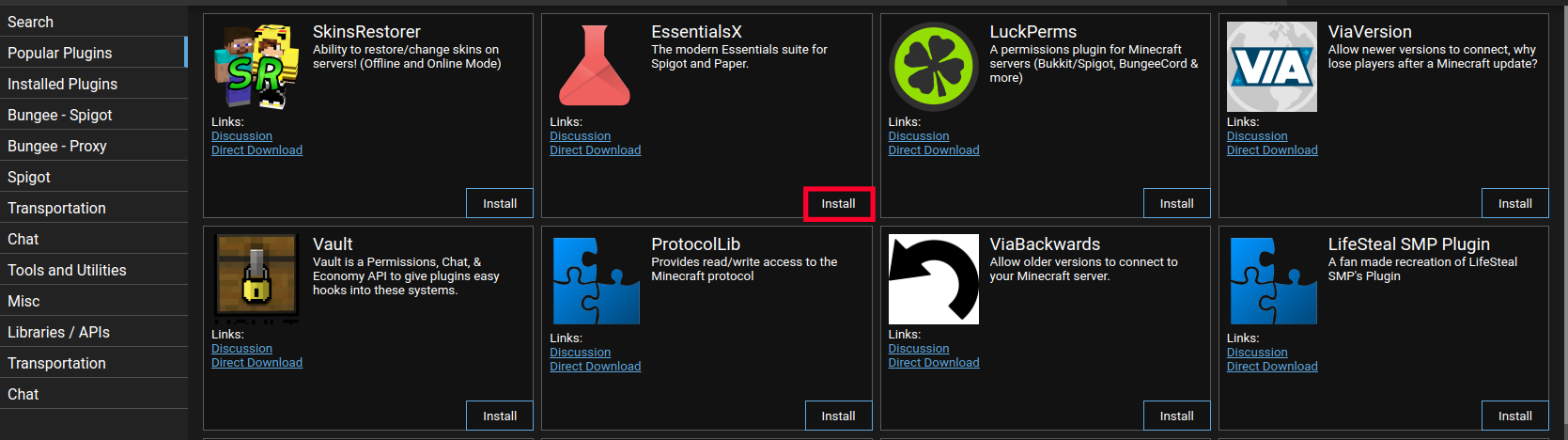The height and width of the screenshot is (440, 1568).
Task: Open ViaBackwards Direct Download link
Action: pos(934,363)
